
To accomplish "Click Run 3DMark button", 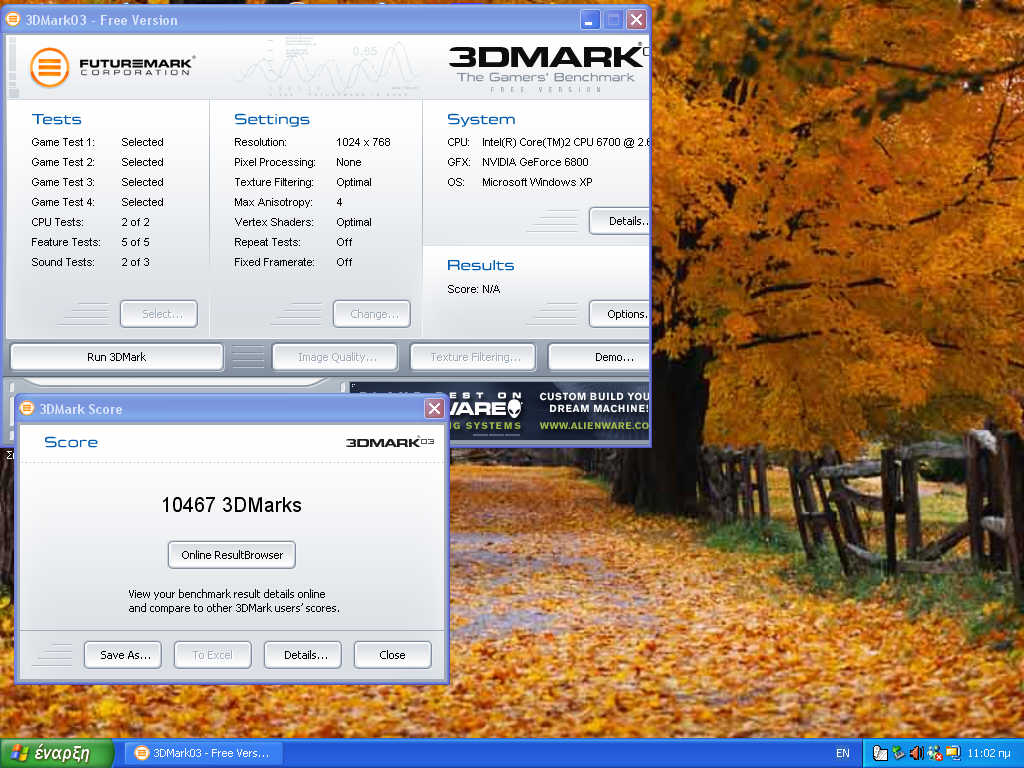I will click(x=117, y=357).
